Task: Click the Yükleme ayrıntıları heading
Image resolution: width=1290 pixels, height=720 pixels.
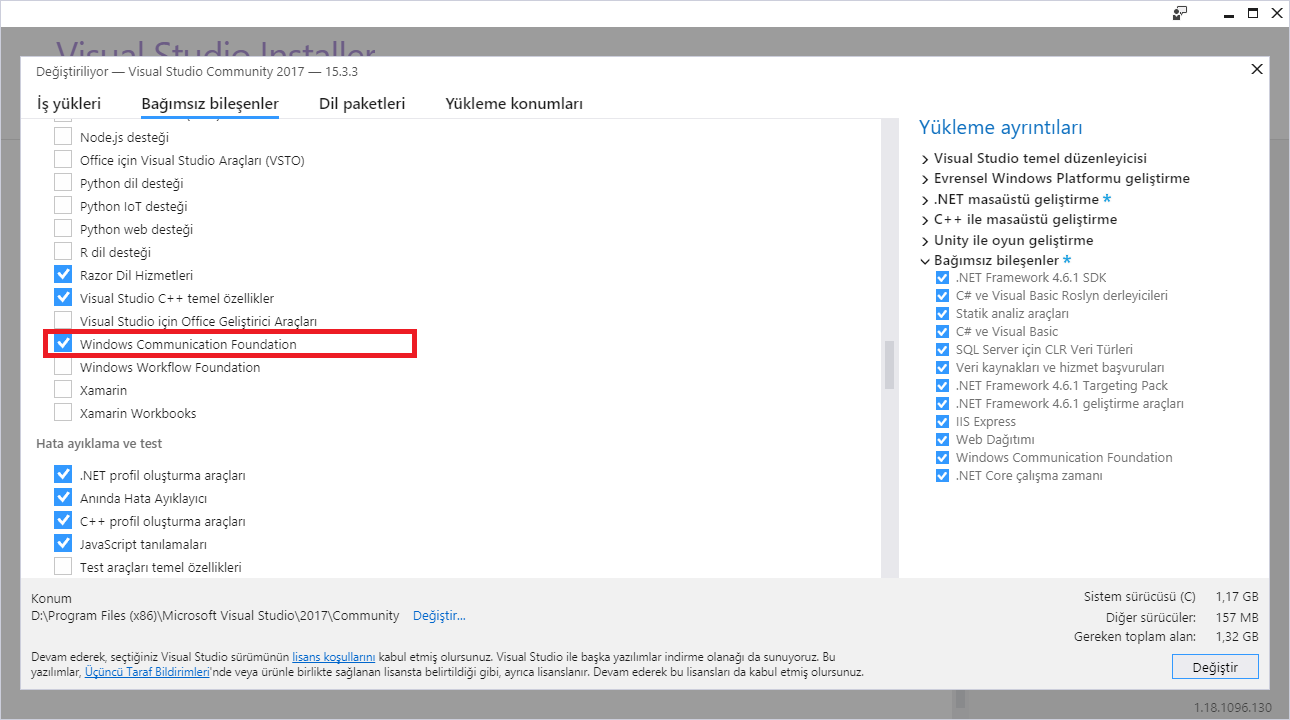Action: coord(1000,128)
